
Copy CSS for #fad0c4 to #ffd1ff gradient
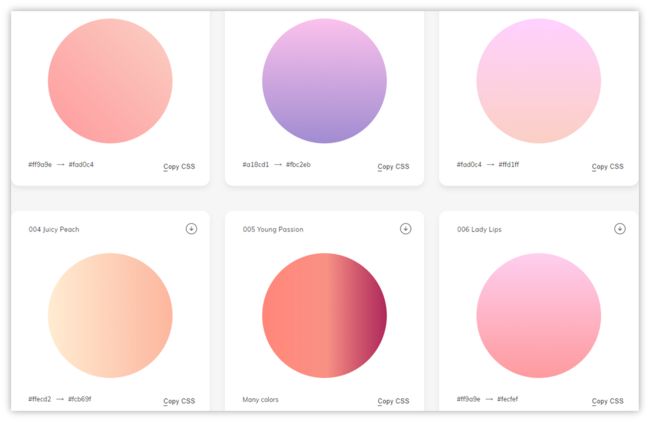point(608,167)
